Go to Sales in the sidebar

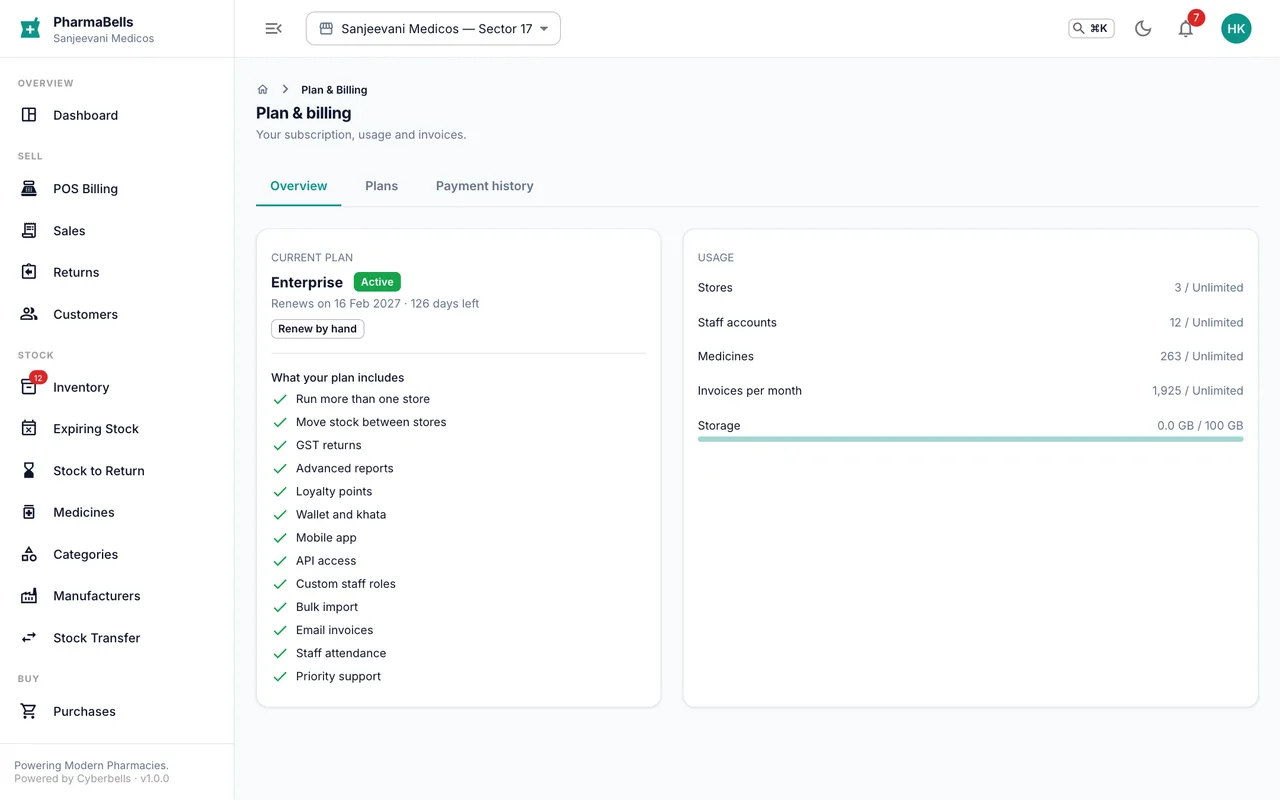[117, 231]
